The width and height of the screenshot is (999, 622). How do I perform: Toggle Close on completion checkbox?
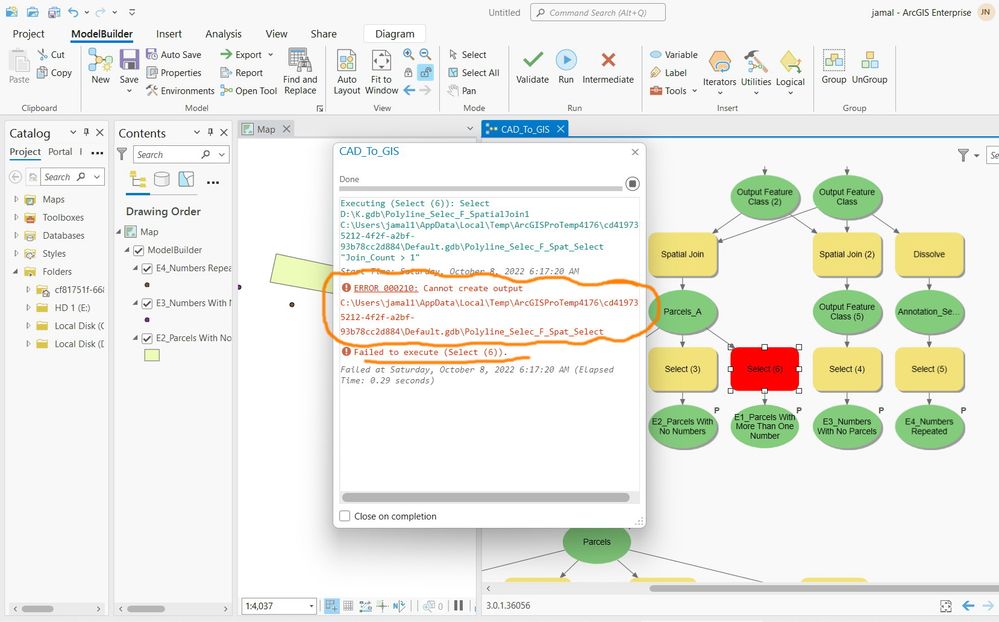345,516
